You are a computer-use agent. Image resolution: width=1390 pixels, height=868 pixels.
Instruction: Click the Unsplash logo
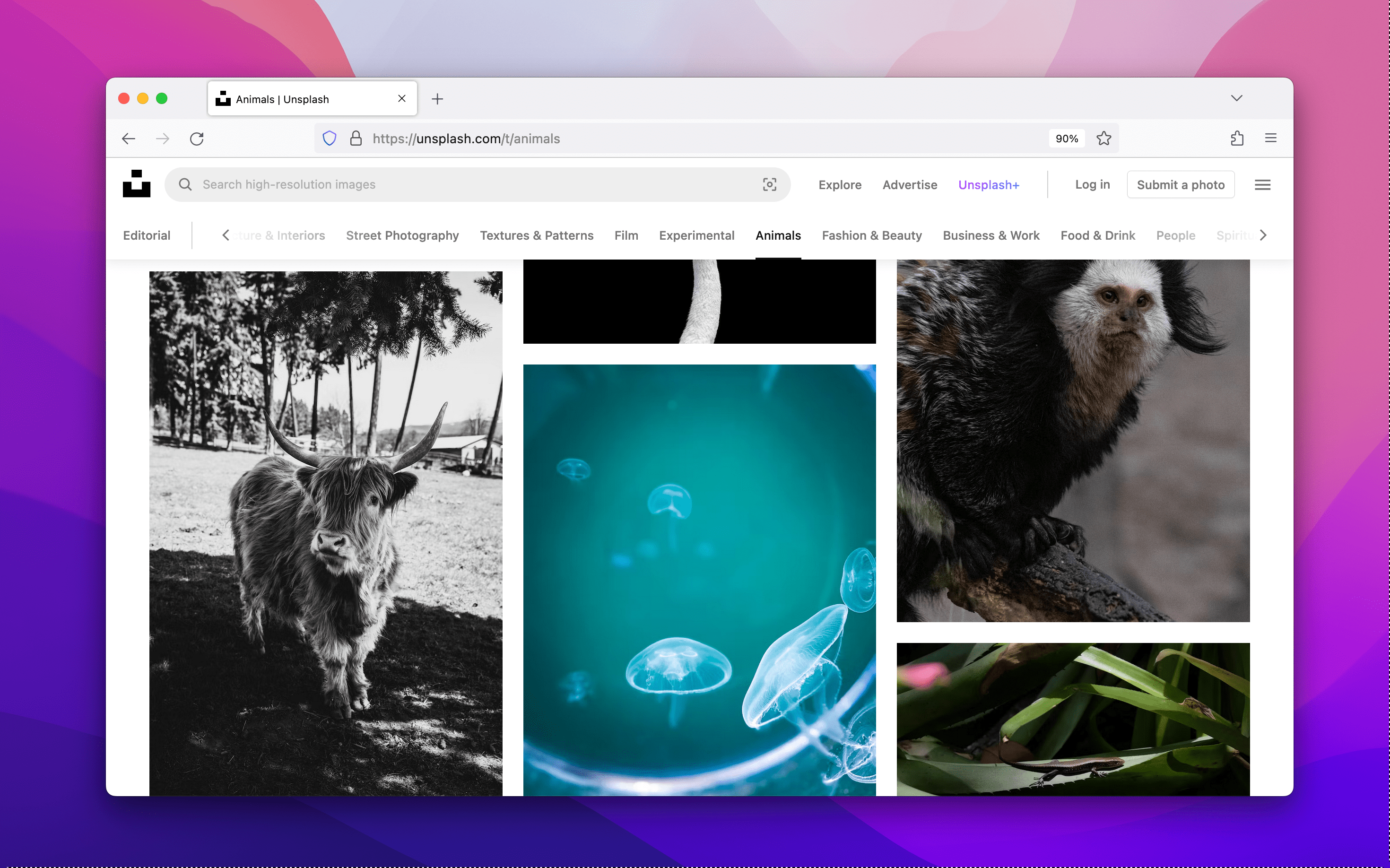(x=136, y=184)
